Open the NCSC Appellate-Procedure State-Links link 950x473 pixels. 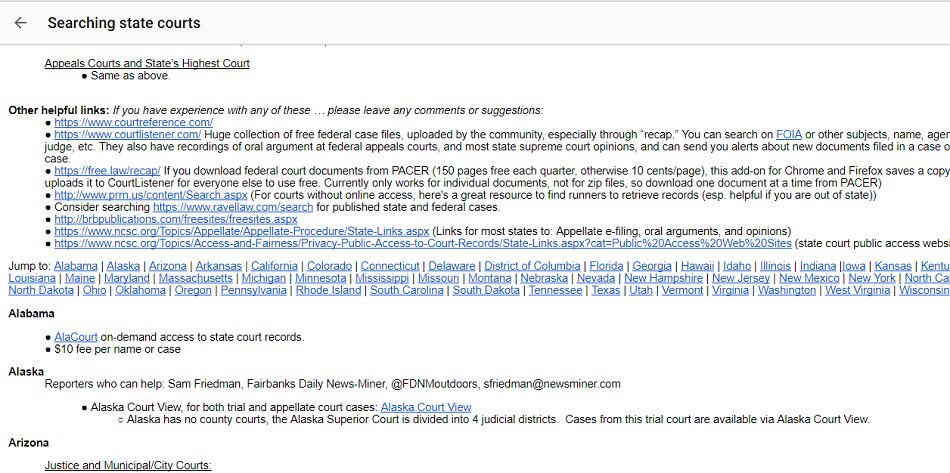(242, 231)
